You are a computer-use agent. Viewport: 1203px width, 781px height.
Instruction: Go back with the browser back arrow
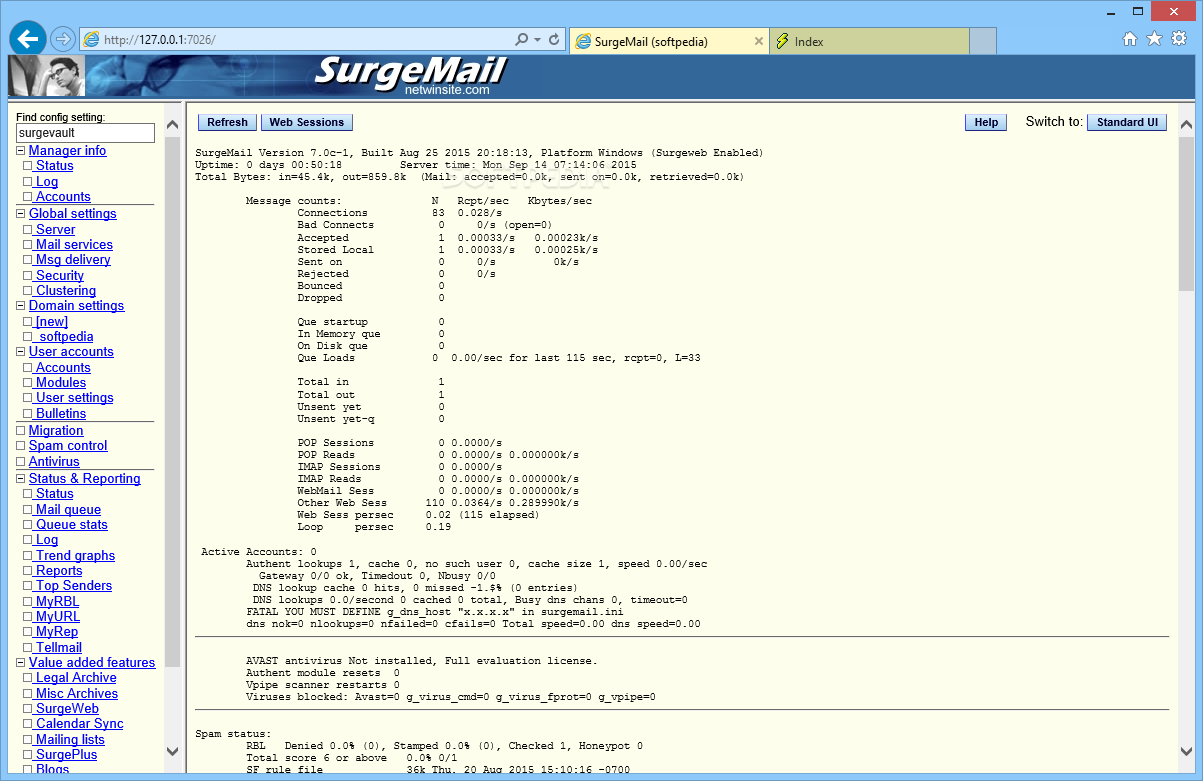pyautogui.click(x=27, y=39)
